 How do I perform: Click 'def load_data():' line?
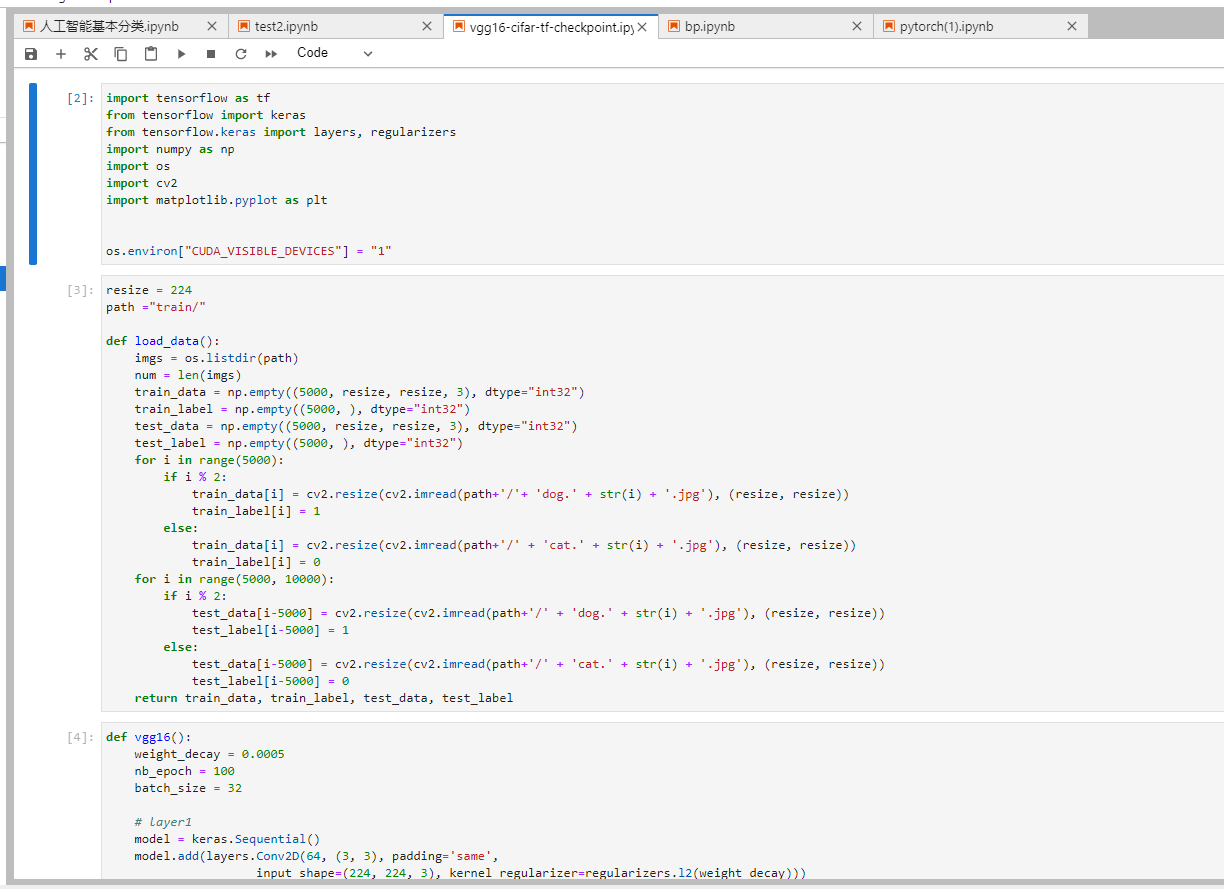click(x=163, y=341)
